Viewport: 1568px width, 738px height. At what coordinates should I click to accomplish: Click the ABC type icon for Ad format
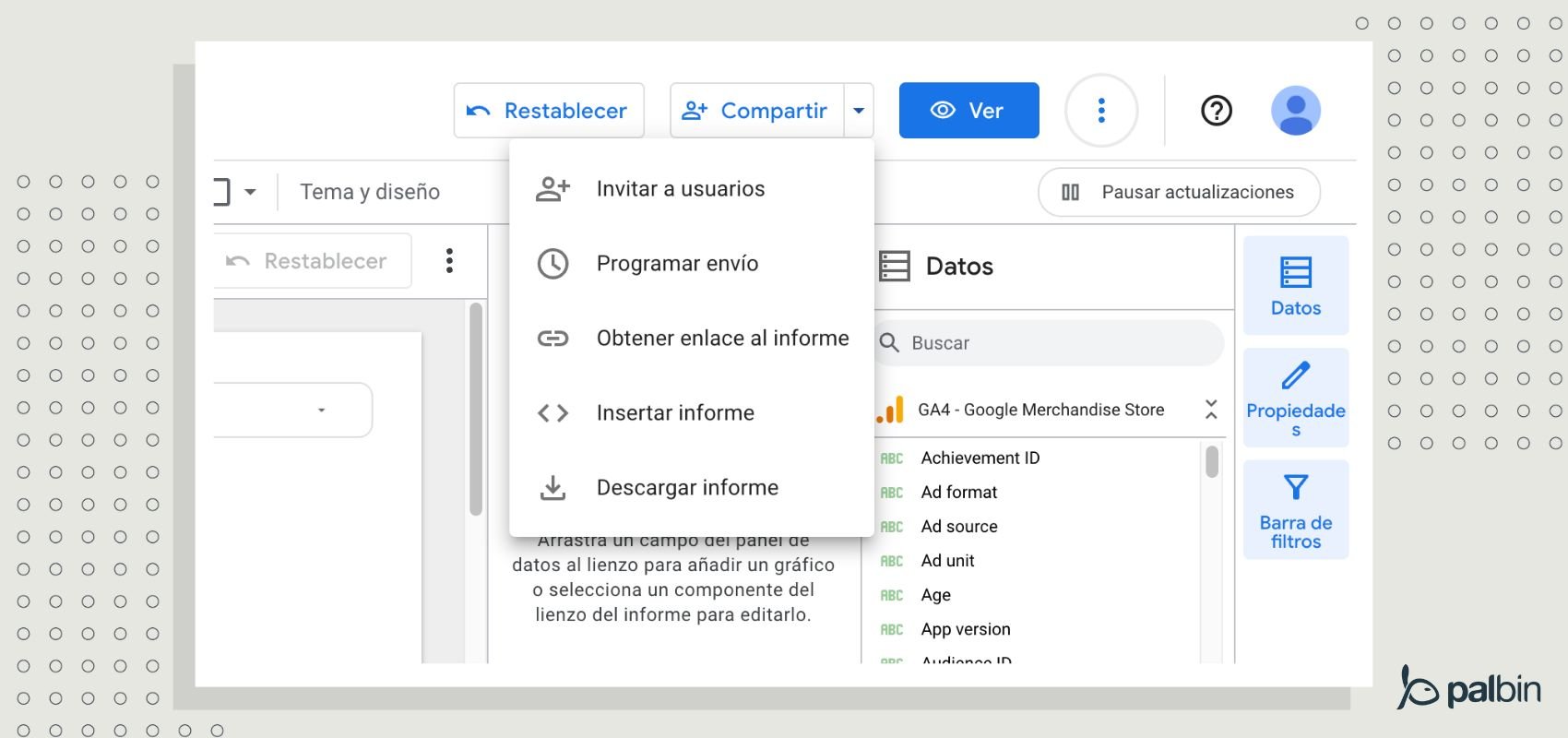[x=891, y=493]
